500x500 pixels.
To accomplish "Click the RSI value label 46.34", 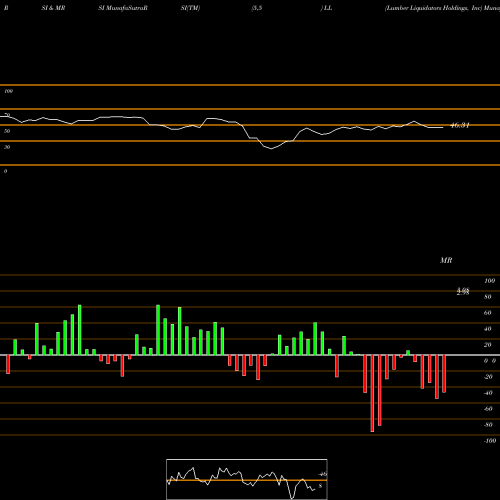I will coord(460,125).
